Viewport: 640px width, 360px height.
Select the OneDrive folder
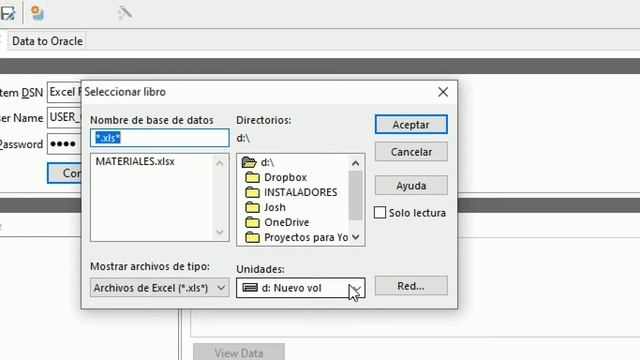coord(287,222)
